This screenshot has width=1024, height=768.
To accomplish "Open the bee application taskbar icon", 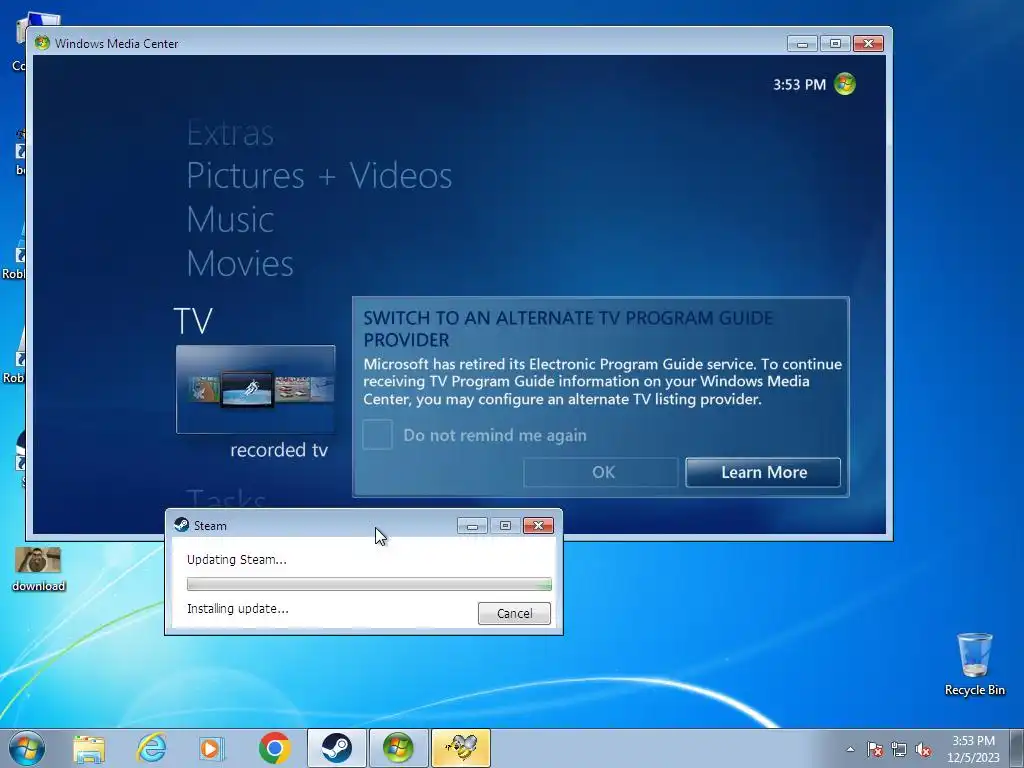I will click(x=461, y=748).
